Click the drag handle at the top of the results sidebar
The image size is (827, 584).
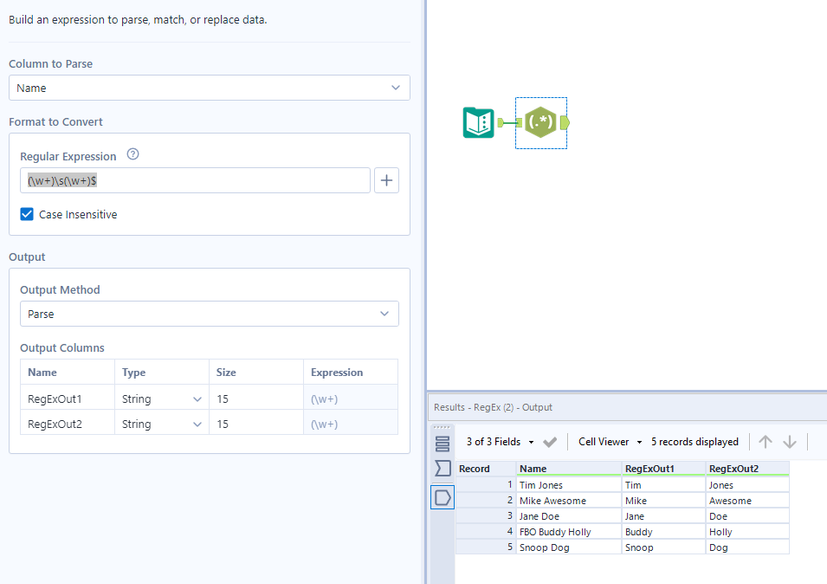442,427
